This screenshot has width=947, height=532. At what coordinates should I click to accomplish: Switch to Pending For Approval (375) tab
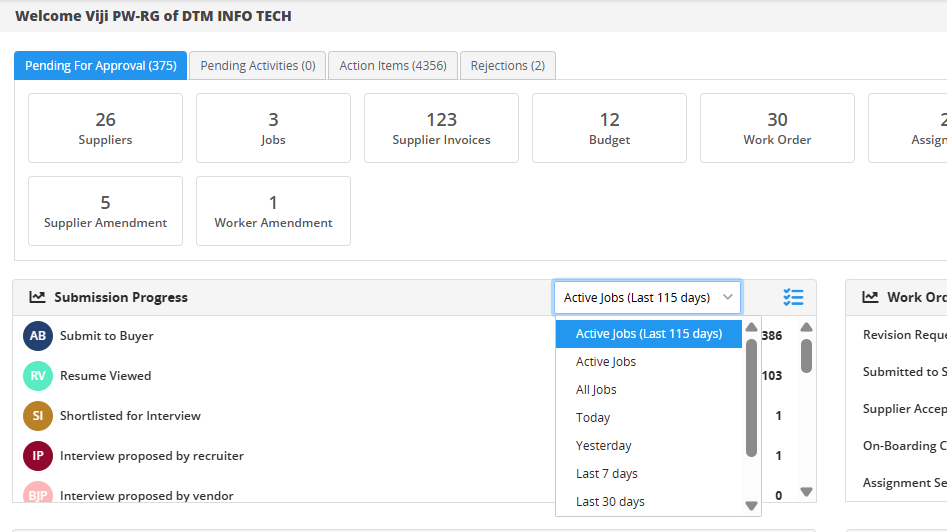click(101, 65)
